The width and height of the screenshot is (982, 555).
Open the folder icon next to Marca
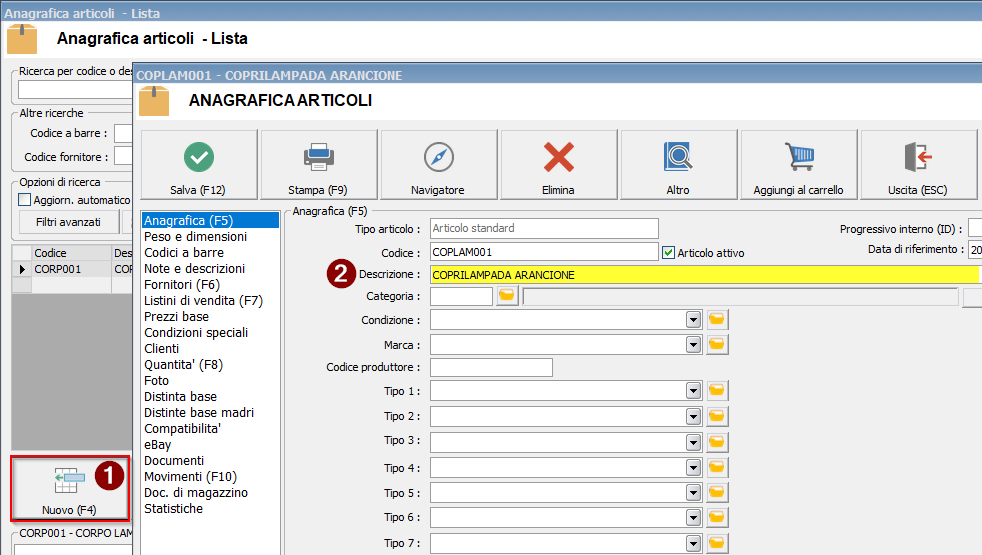pos(717,344)
